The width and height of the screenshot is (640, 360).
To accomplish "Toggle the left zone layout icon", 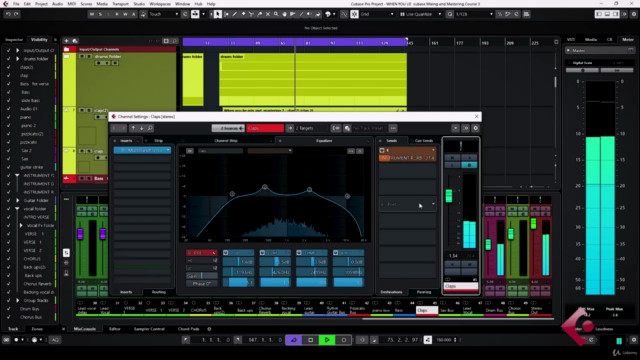I will [x=599, y=14].
